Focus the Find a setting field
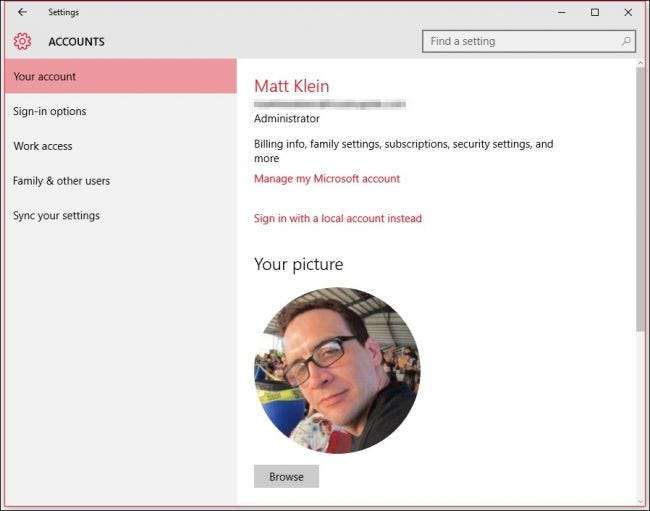The width and height of the screenshot is (650, 511). tap(529, 41)
